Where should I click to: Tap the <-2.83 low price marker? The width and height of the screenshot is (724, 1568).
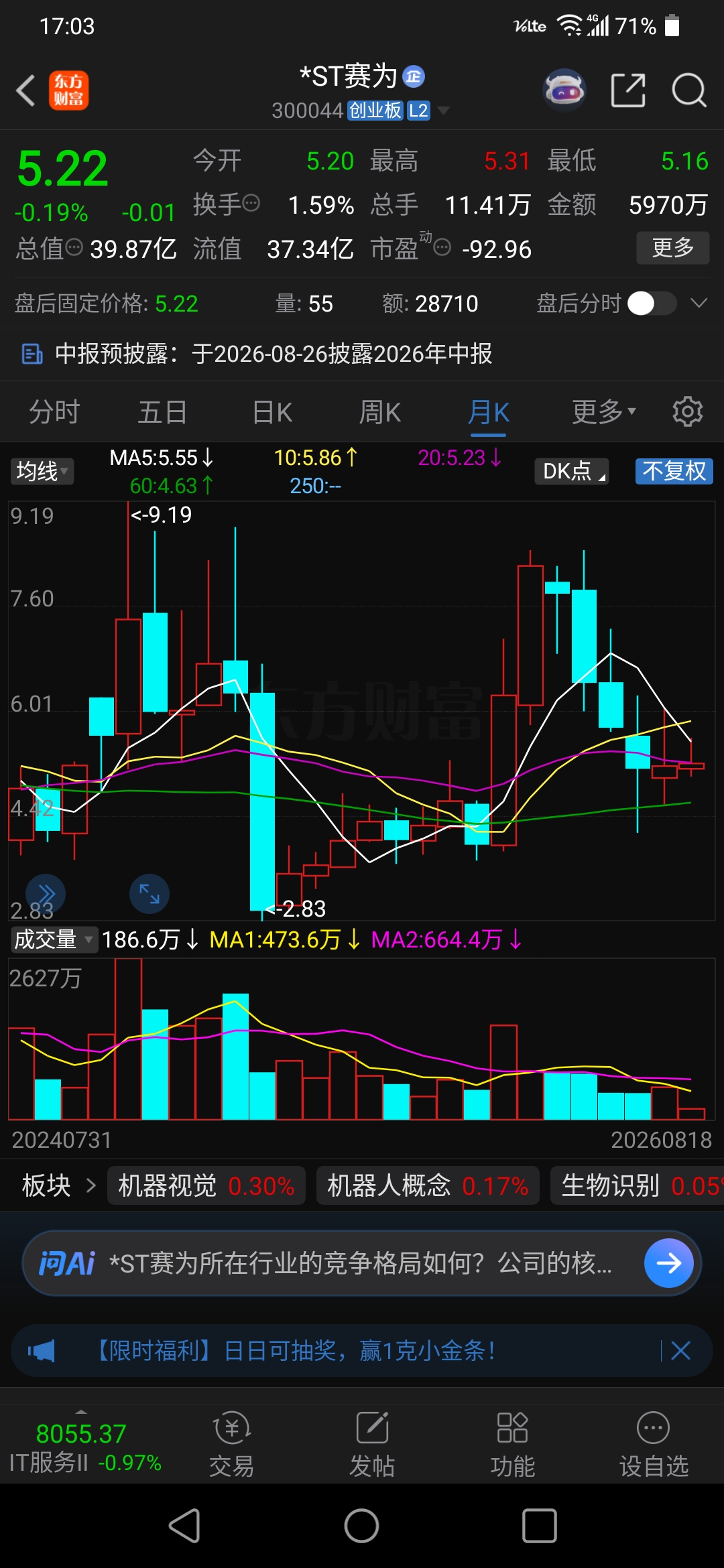295,909
